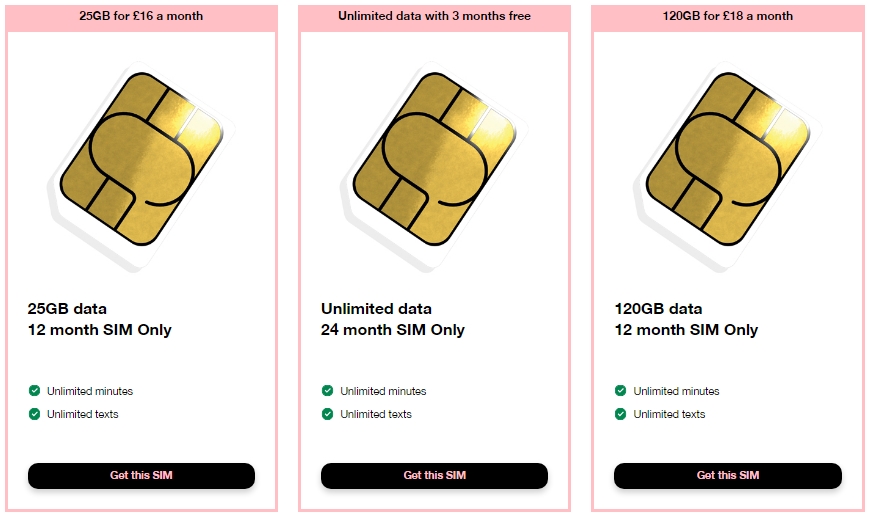
Task: Click 'Unlimited texts' text in the 120GB card
Action: 669,414
